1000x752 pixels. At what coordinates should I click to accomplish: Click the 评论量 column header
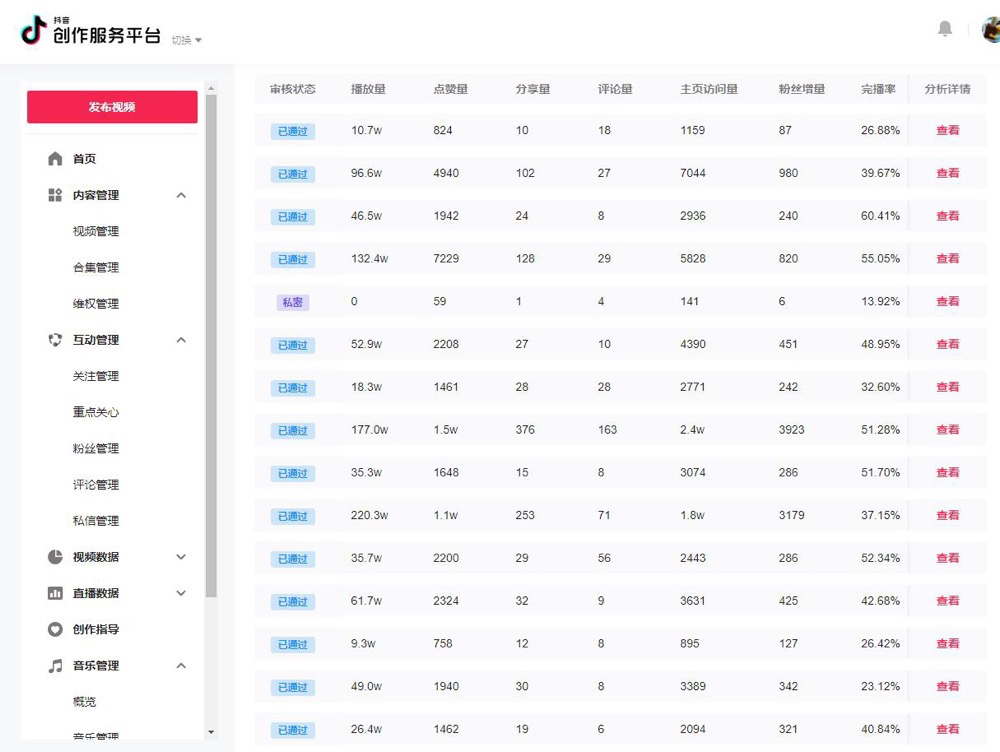[x=615, y=89]
